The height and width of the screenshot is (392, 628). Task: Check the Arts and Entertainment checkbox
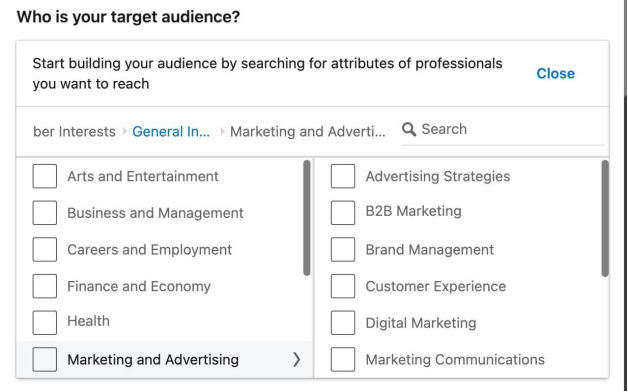[x=44, y=176]
